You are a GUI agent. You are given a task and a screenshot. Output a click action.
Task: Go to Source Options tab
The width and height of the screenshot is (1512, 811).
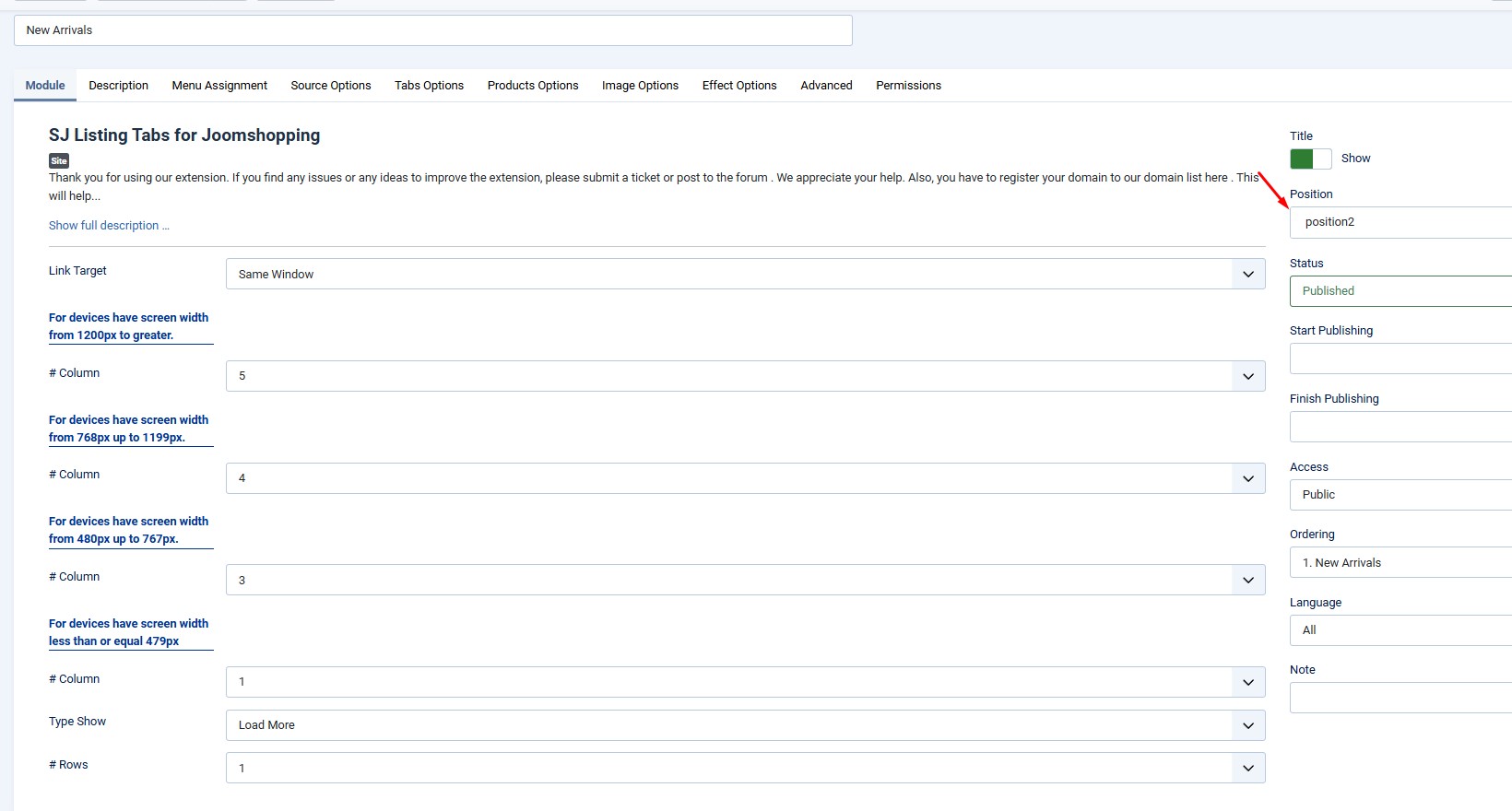coord(331,86)
